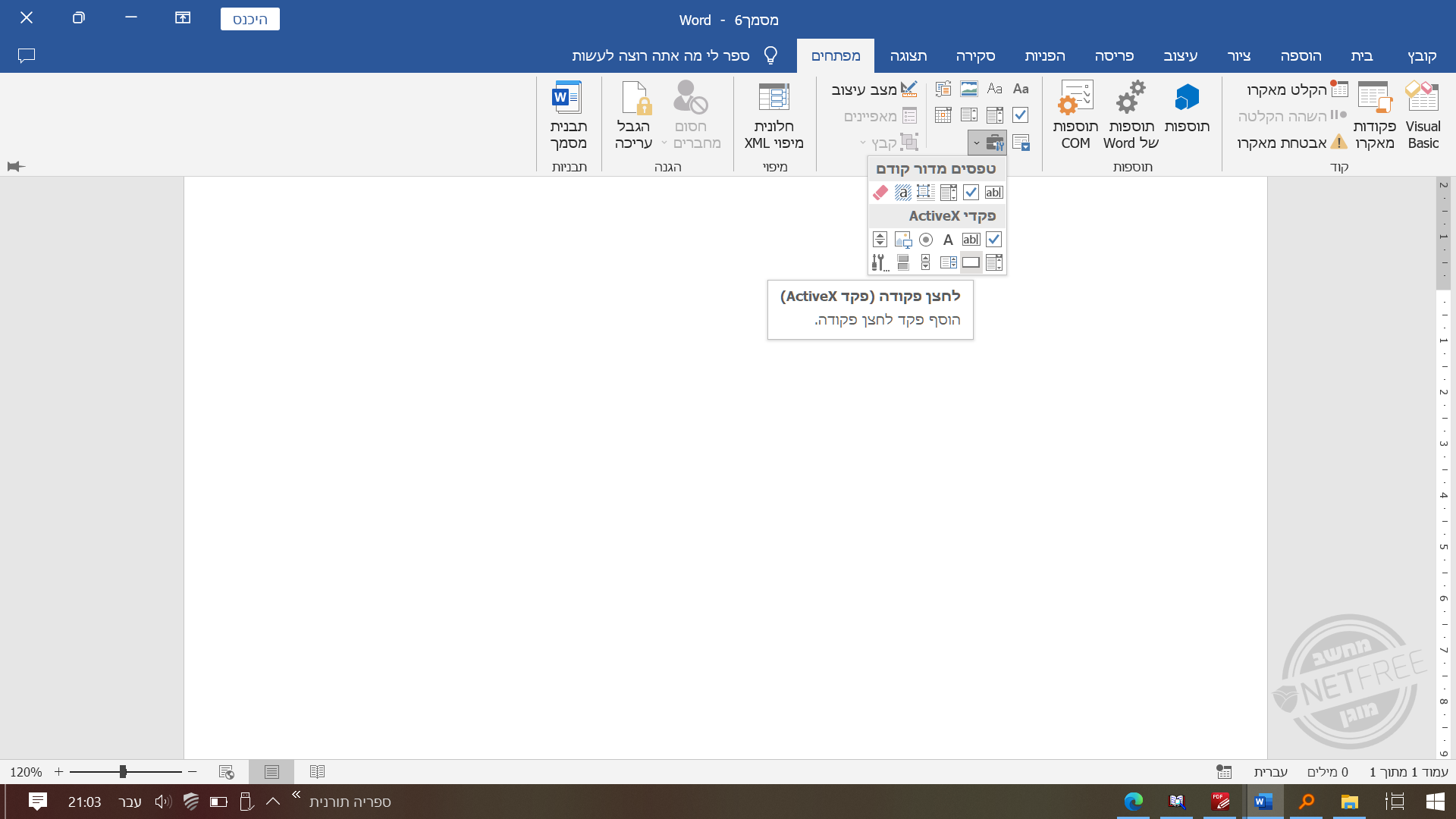The height and width of the screenshot is (819, 1456).
Task: Open more ActiveX controls dialog
Action: pyautogui.click(x=880, y=262)
